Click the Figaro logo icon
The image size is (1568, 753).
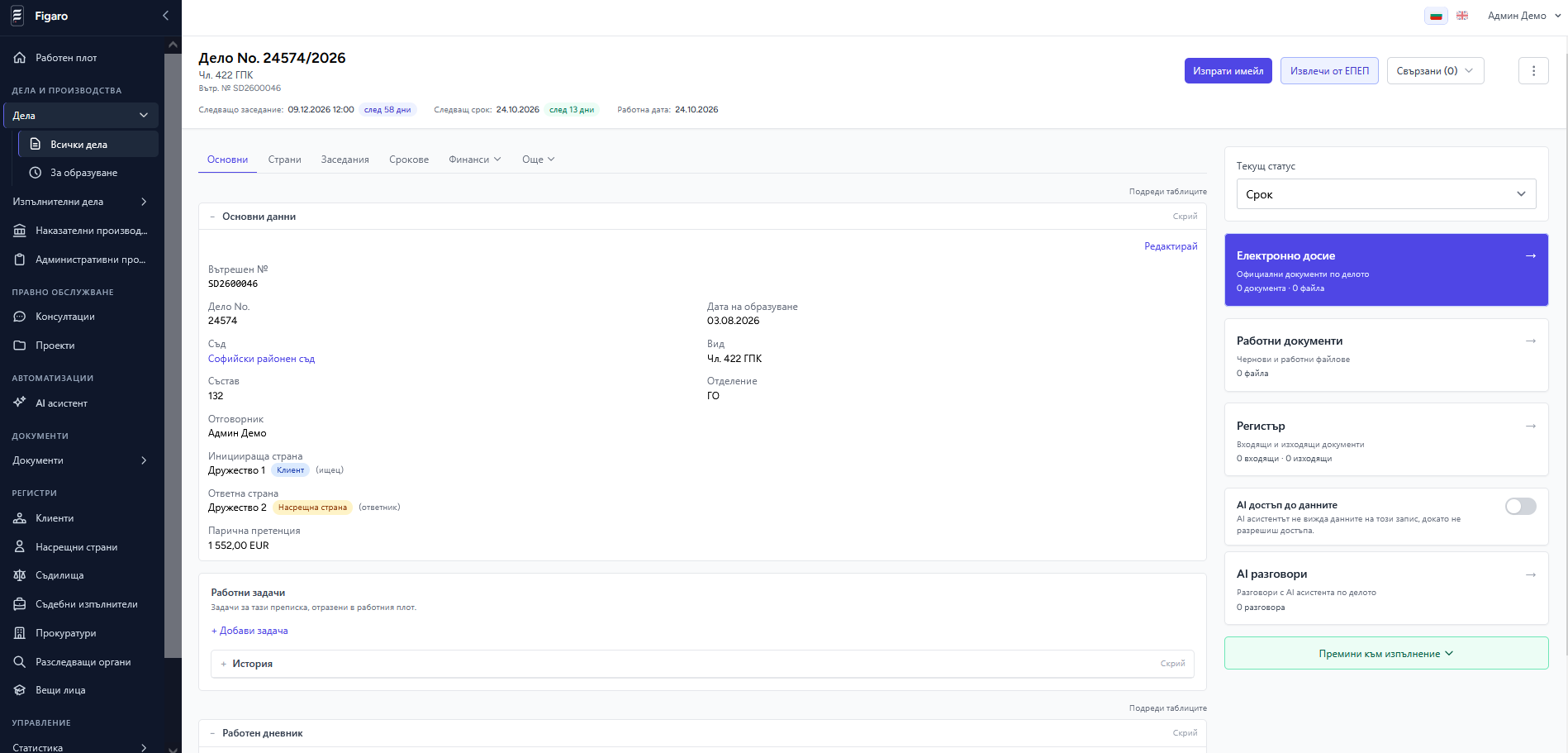pyautogui.click(x=17, y=16)
